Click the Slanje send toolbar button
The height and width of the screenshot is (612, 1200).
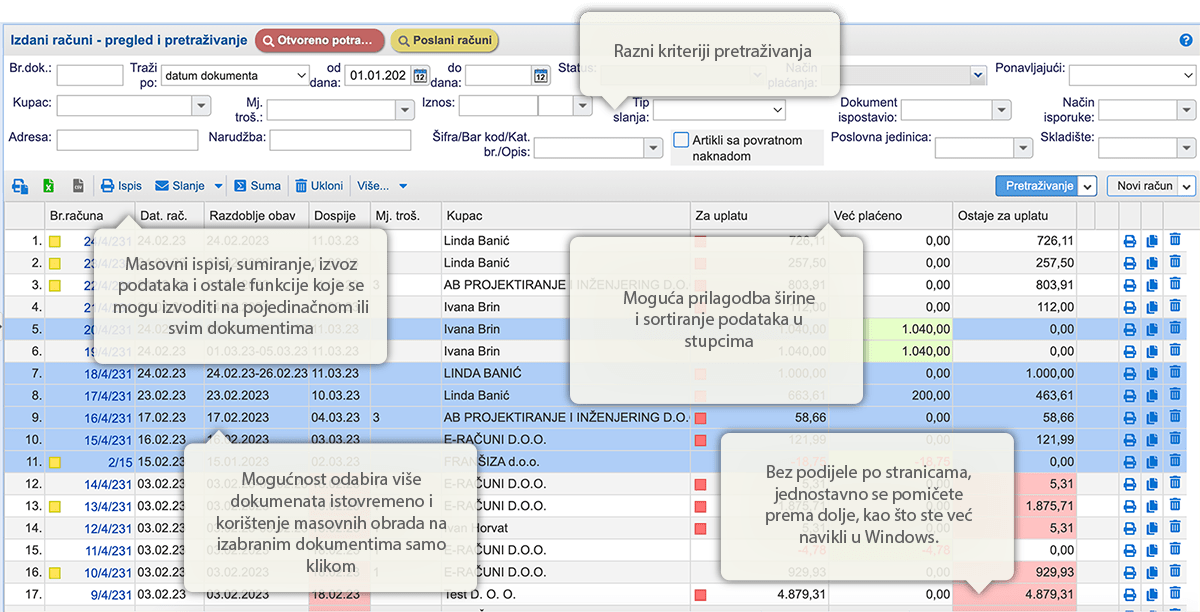(x=180, y=186)
